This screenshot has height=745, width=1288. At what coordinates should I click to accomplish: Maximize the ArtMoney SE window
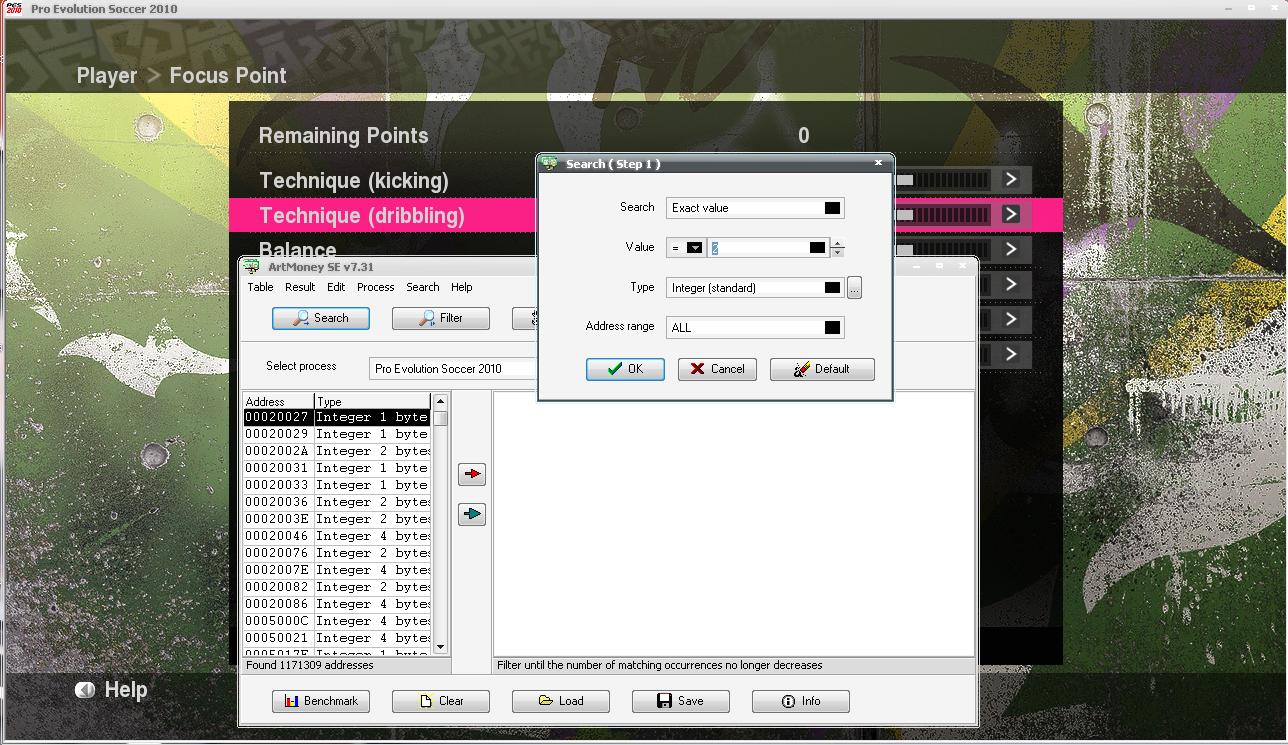[x=939, y=266]
